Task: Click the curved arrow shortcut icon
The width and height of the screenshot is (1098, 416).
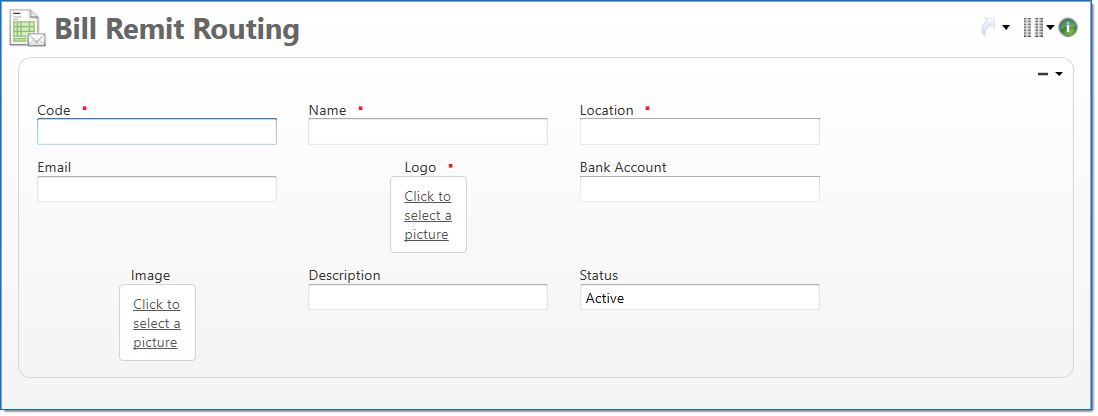Action: 989,28
